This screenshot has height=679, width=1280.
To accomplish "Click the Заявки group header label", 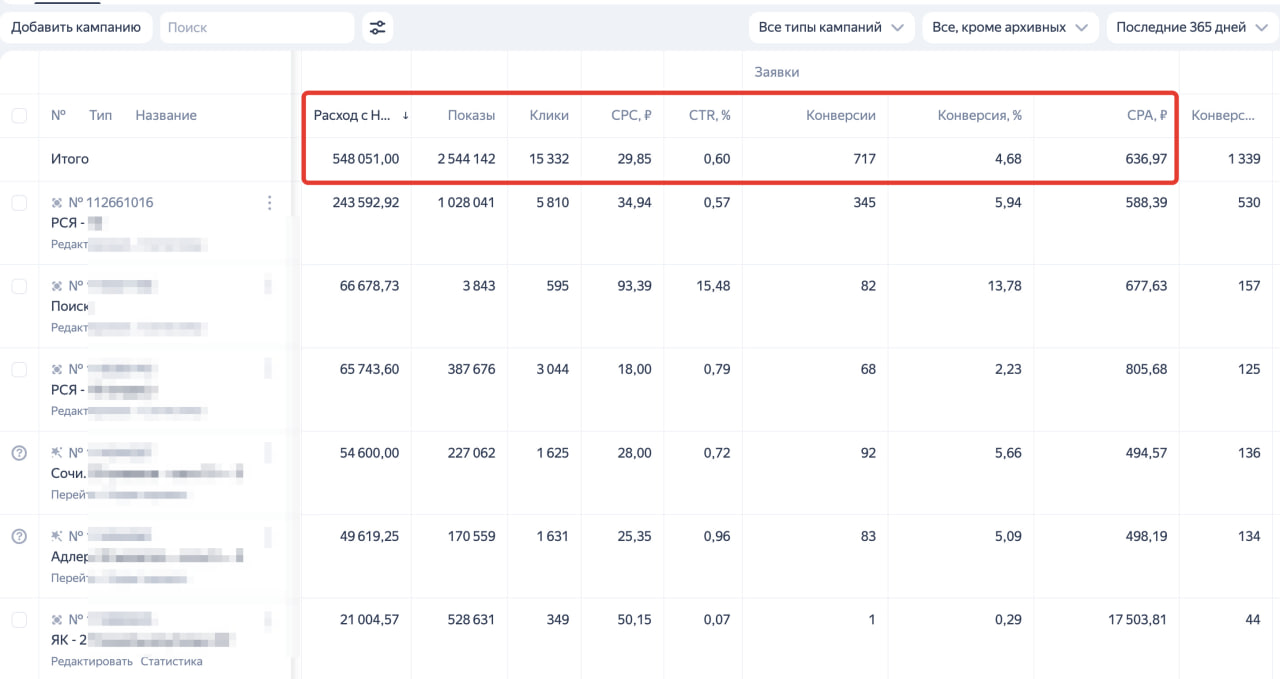I will (x=777, y=73).
